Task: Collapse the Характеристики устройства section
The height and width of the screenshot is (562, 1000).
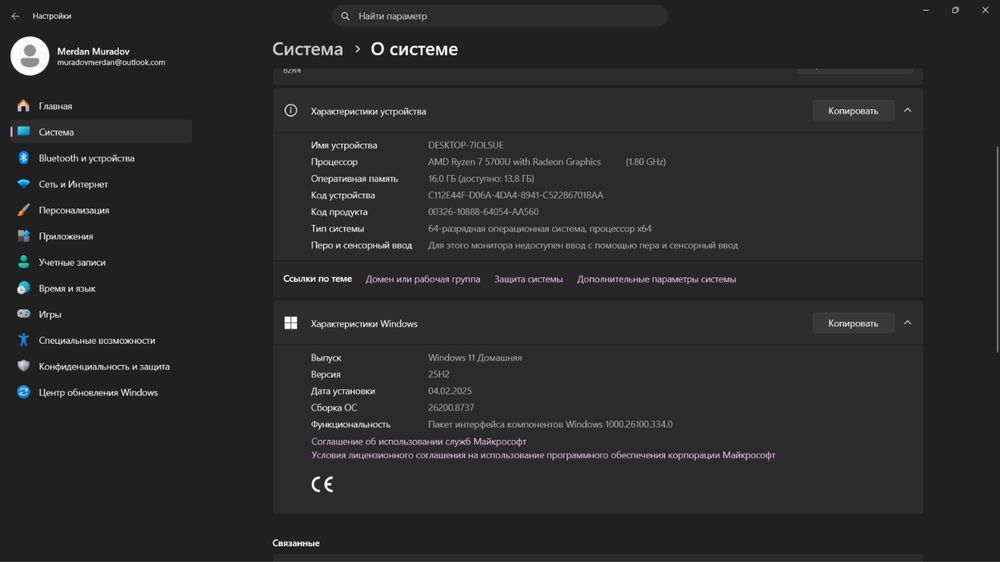Action: coord(908,110)
